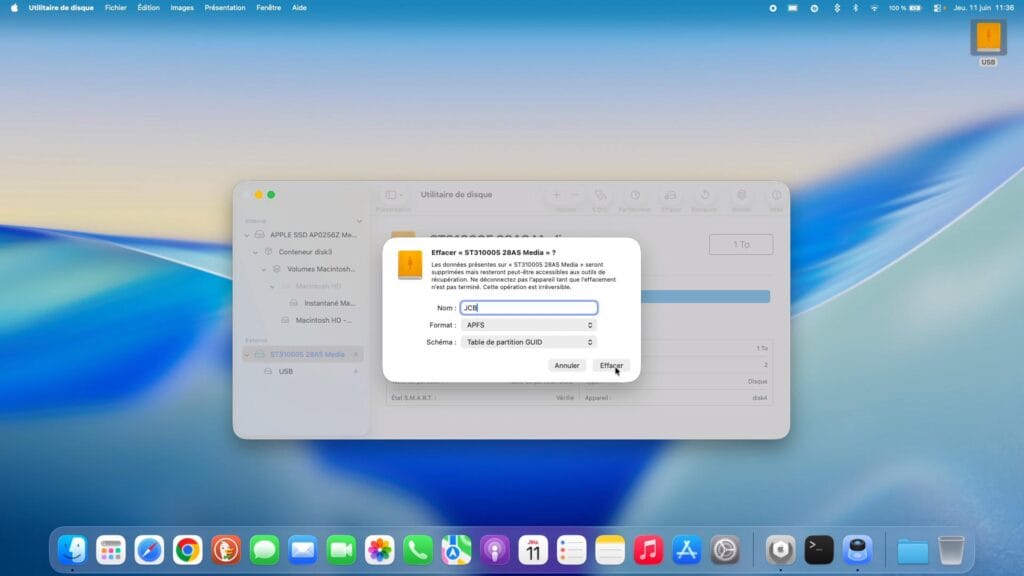Eject the USB volume in sidebar

[x=356, y=372]
